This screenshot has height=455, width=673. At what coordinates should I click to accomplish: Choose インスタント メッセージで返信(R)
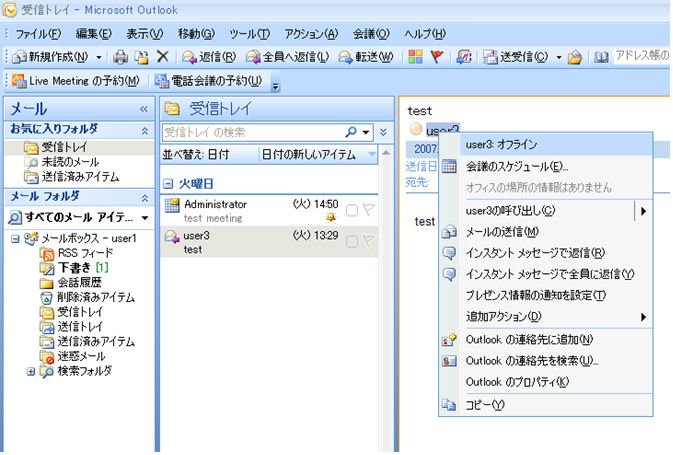click(x=546, y=253)
